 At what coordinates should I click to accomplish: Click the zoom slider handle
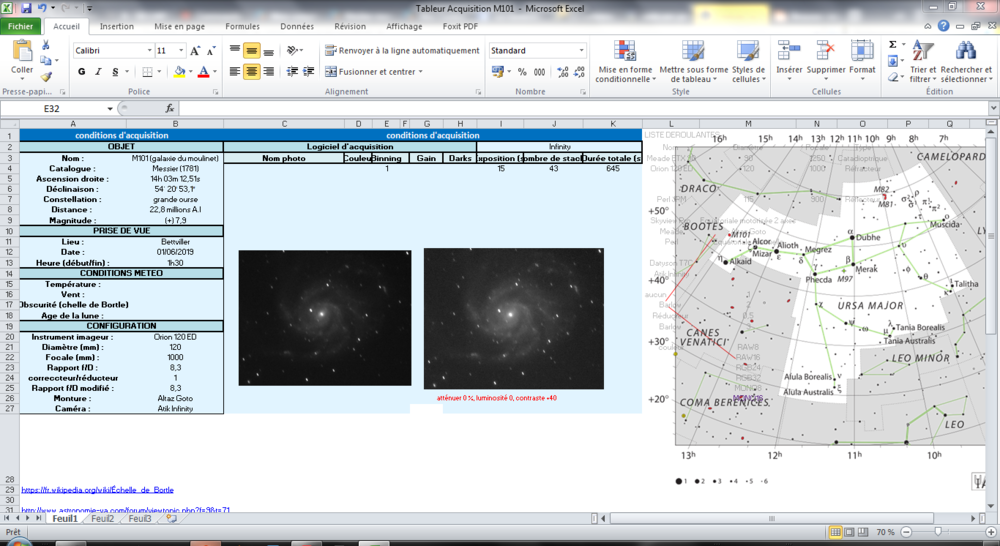(x=938, y=532)
